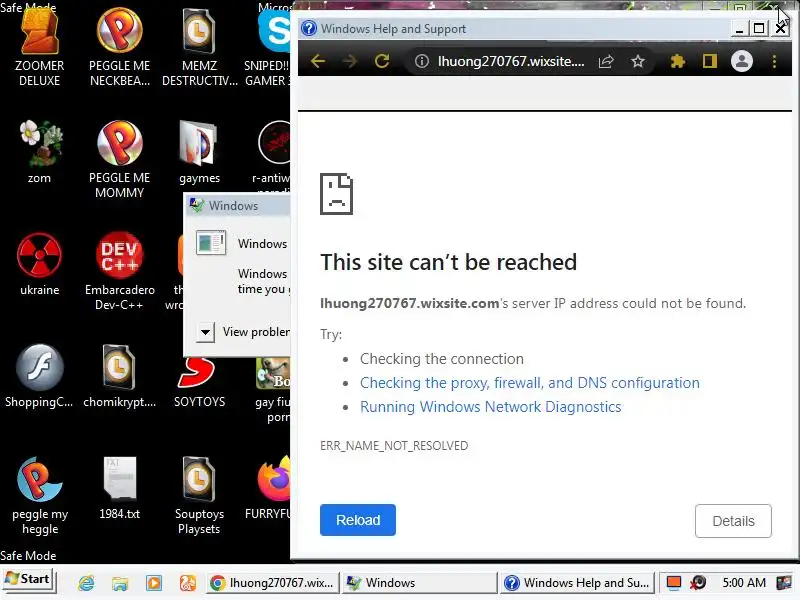Image resolution: width=800 pixels, height=600 pixels.
Task: Switch to Windows taskbar button
Action: click(x=419, y=583)
